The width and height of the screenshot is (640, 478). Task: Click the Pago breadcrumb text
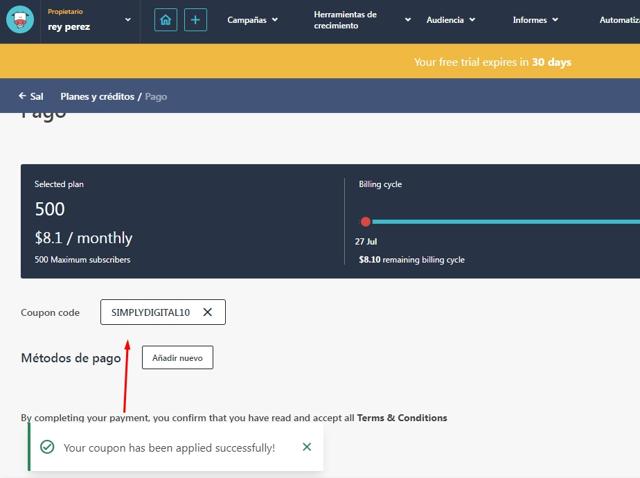click(156, 97)
